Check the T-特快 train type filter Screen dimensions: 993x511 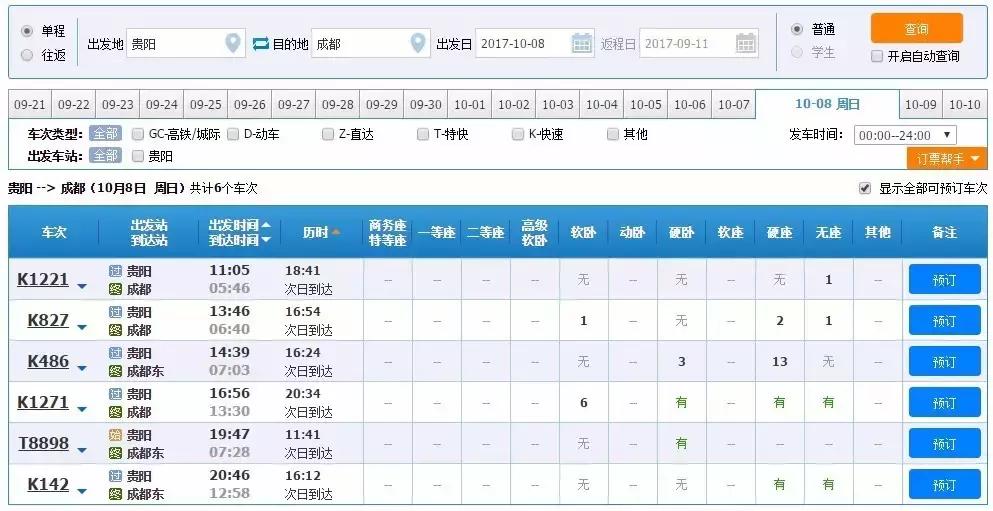coord(423,134)
